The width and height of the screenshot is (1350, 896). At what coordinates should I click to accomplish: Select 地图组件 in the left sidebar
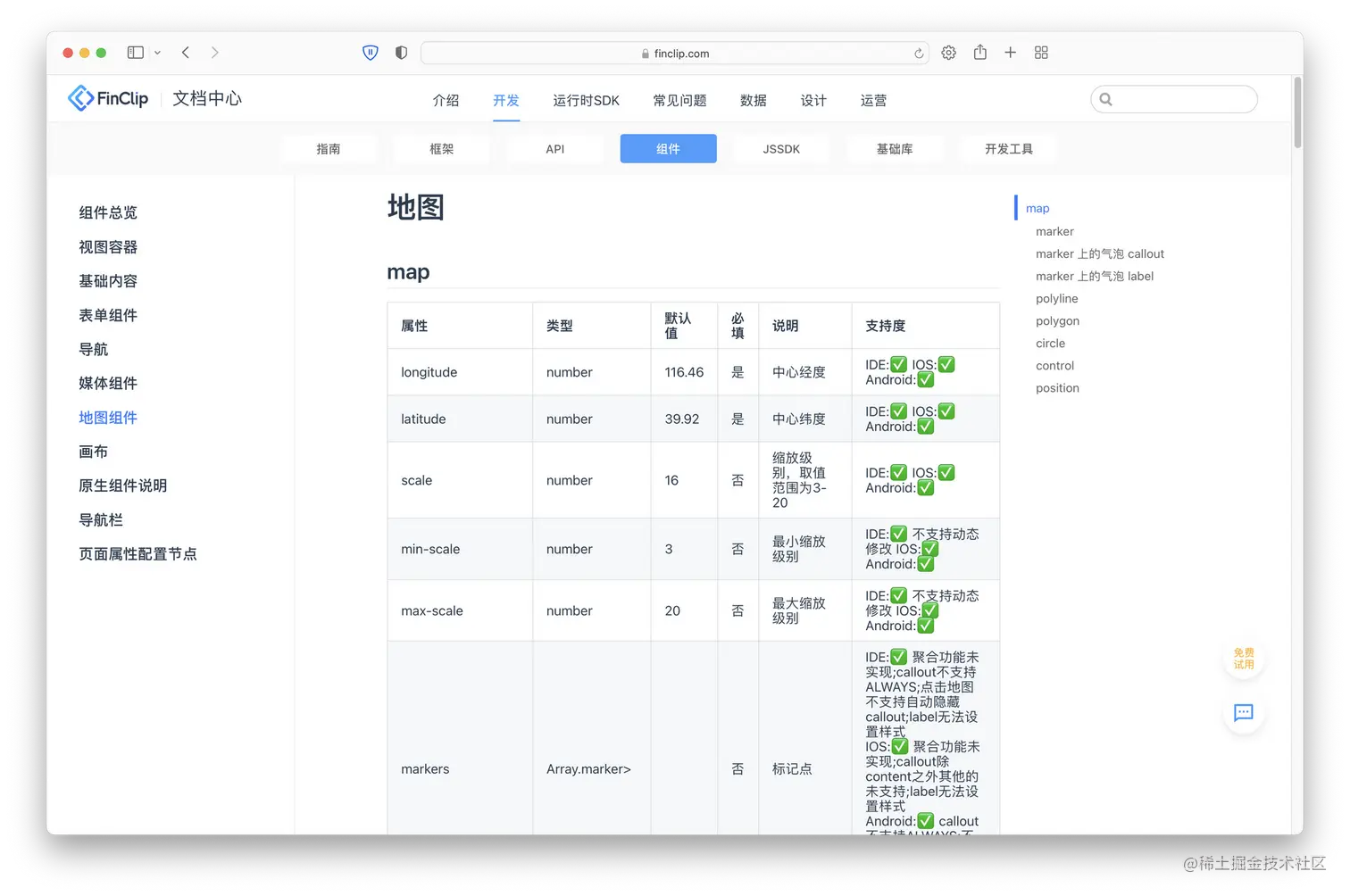(108, 418)
